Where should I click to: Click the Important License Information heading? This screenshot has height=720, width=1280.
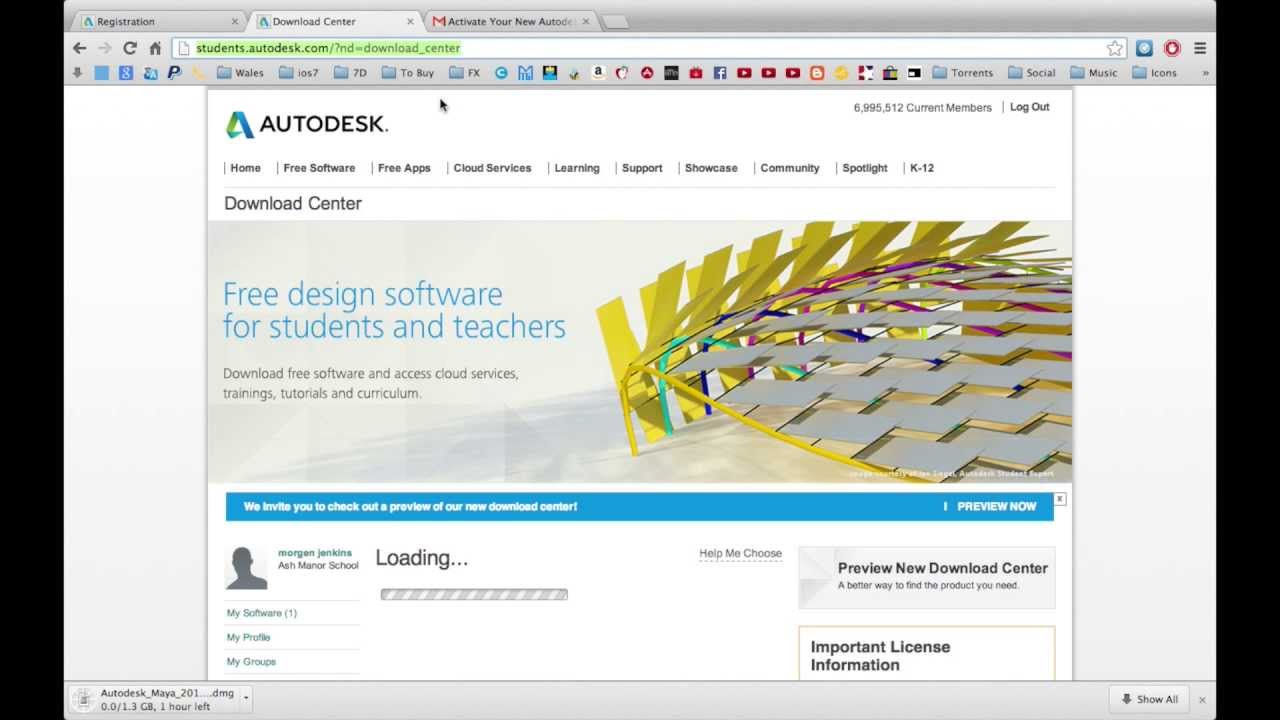click(880, 656)
